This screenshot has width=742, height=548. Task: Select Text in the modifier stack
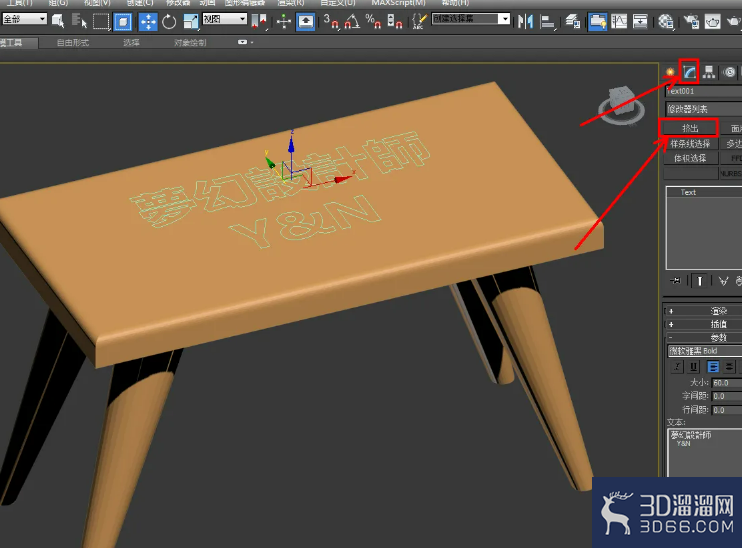[688, 192]
